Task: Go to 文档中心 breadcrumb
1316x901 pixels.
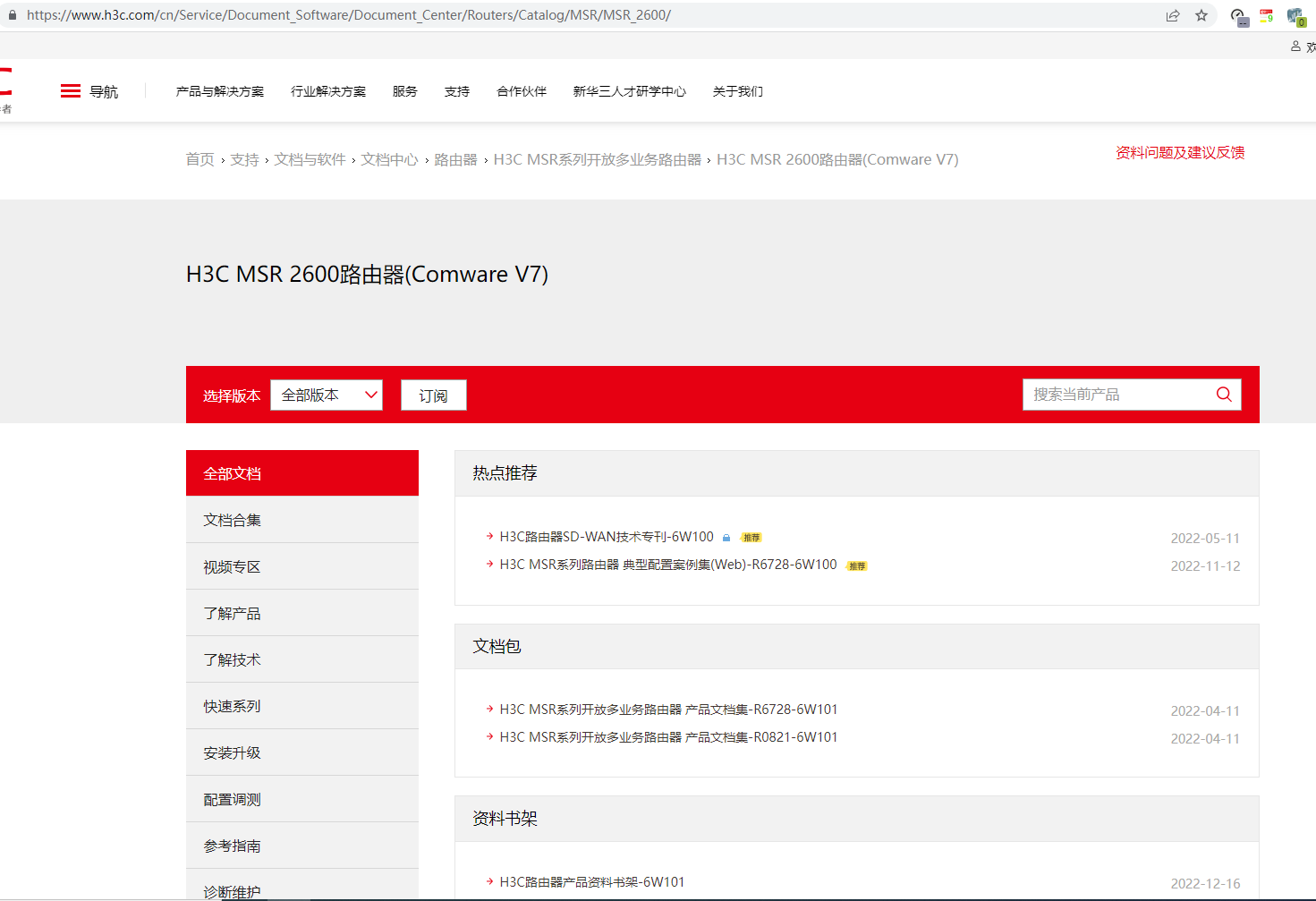Action: coord(389,159)
